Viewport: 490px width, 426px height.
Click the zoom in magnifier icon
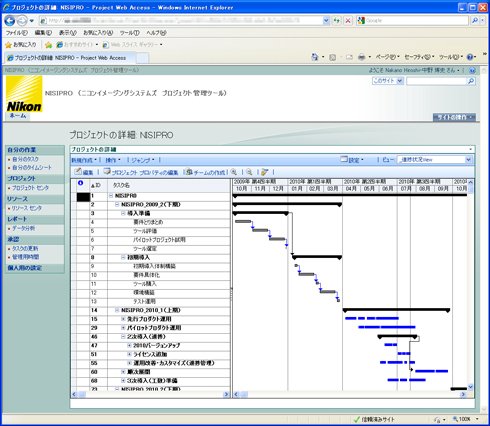pyautogui.click(x=234, y=172)
